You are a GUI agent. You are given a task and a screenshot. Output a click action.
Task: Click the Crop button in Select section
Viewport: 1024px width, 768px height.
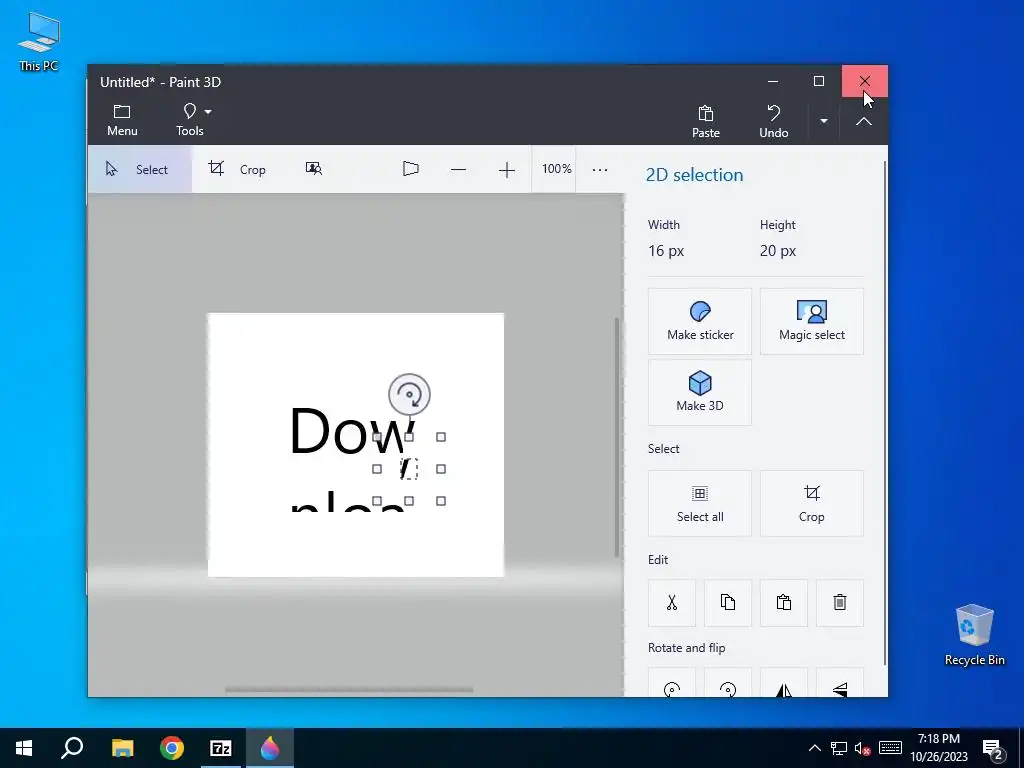pyautogui.click(x=812, y=504)
